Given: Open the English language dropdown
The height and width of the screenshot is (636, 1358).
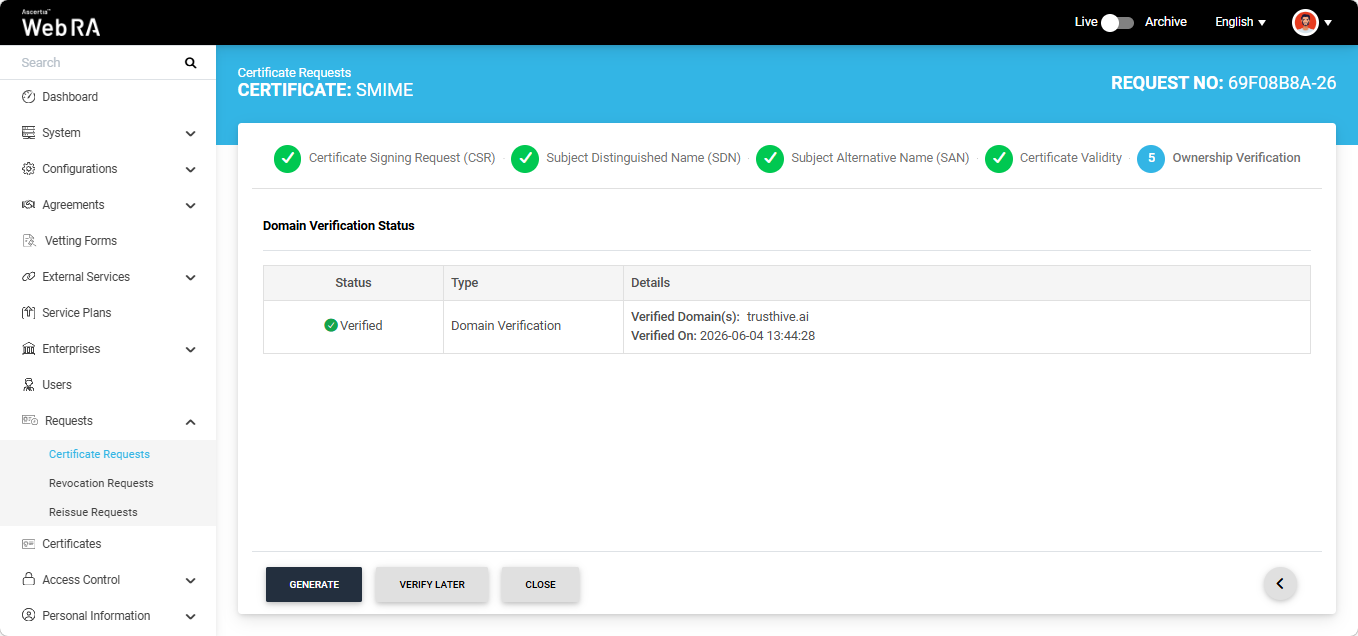Looking at the screenshot, I should click(1240, 22).
